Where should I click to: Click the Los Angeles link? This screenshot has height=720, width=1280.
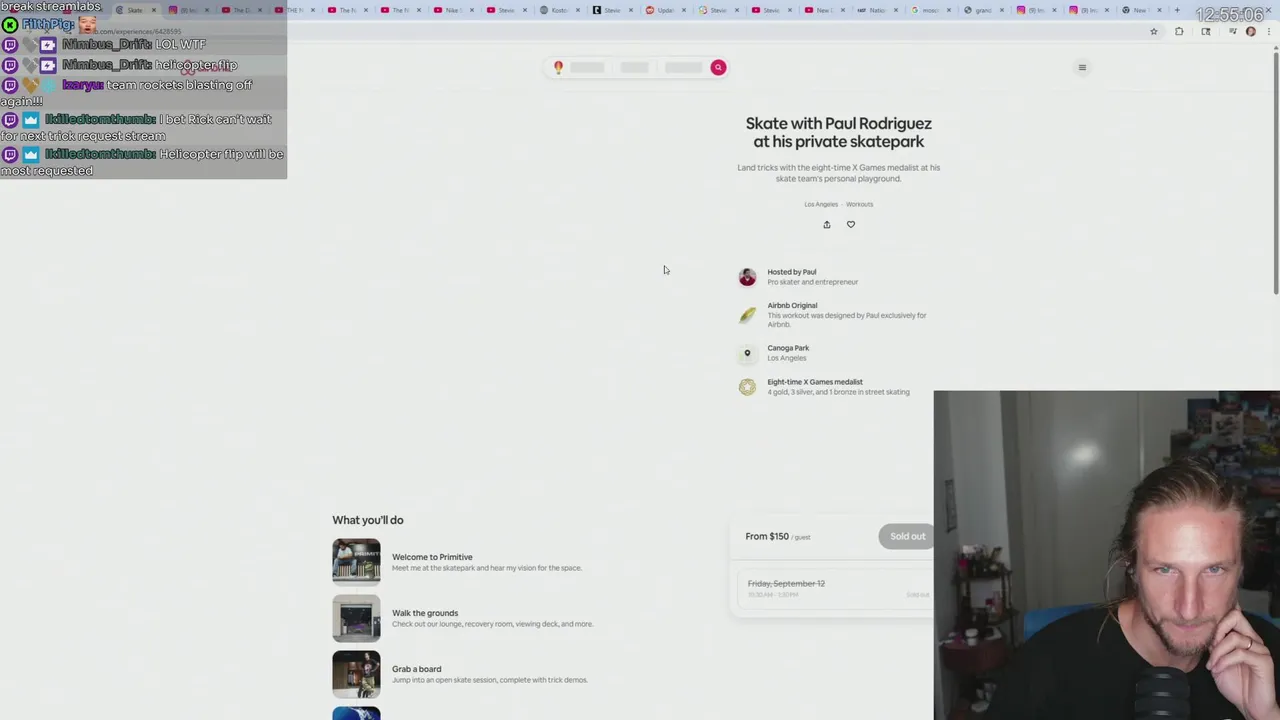pos(821,204)
